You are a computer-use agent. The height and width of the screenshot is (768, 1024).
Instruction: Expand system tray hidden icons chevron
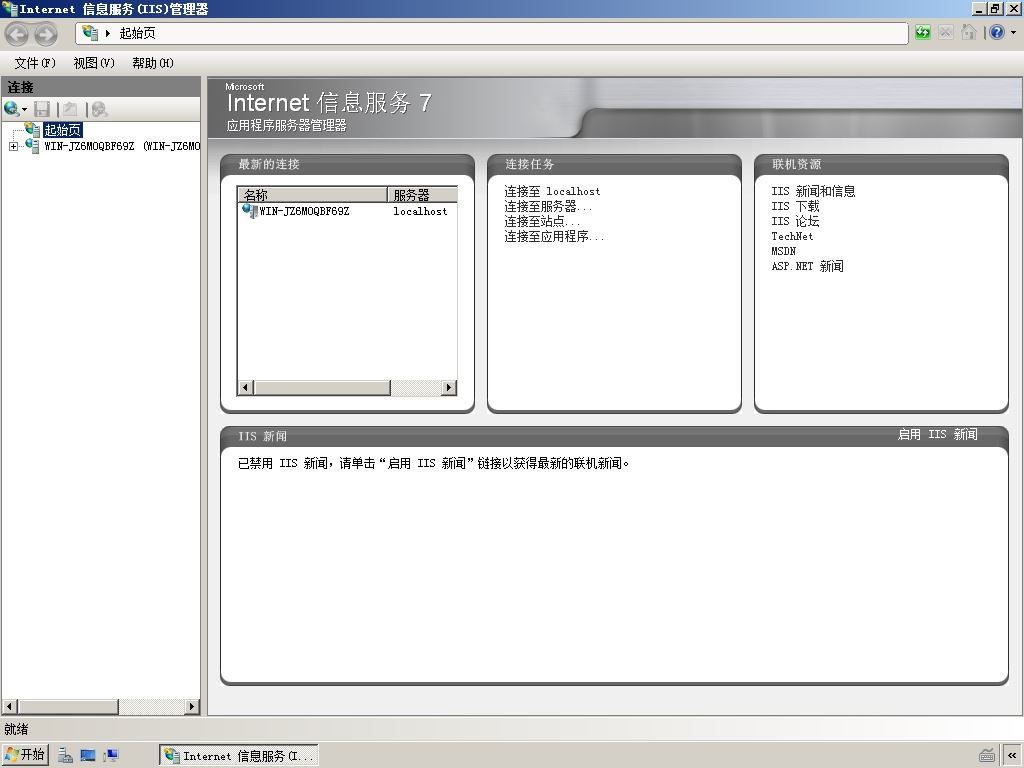pos(1012,756)
